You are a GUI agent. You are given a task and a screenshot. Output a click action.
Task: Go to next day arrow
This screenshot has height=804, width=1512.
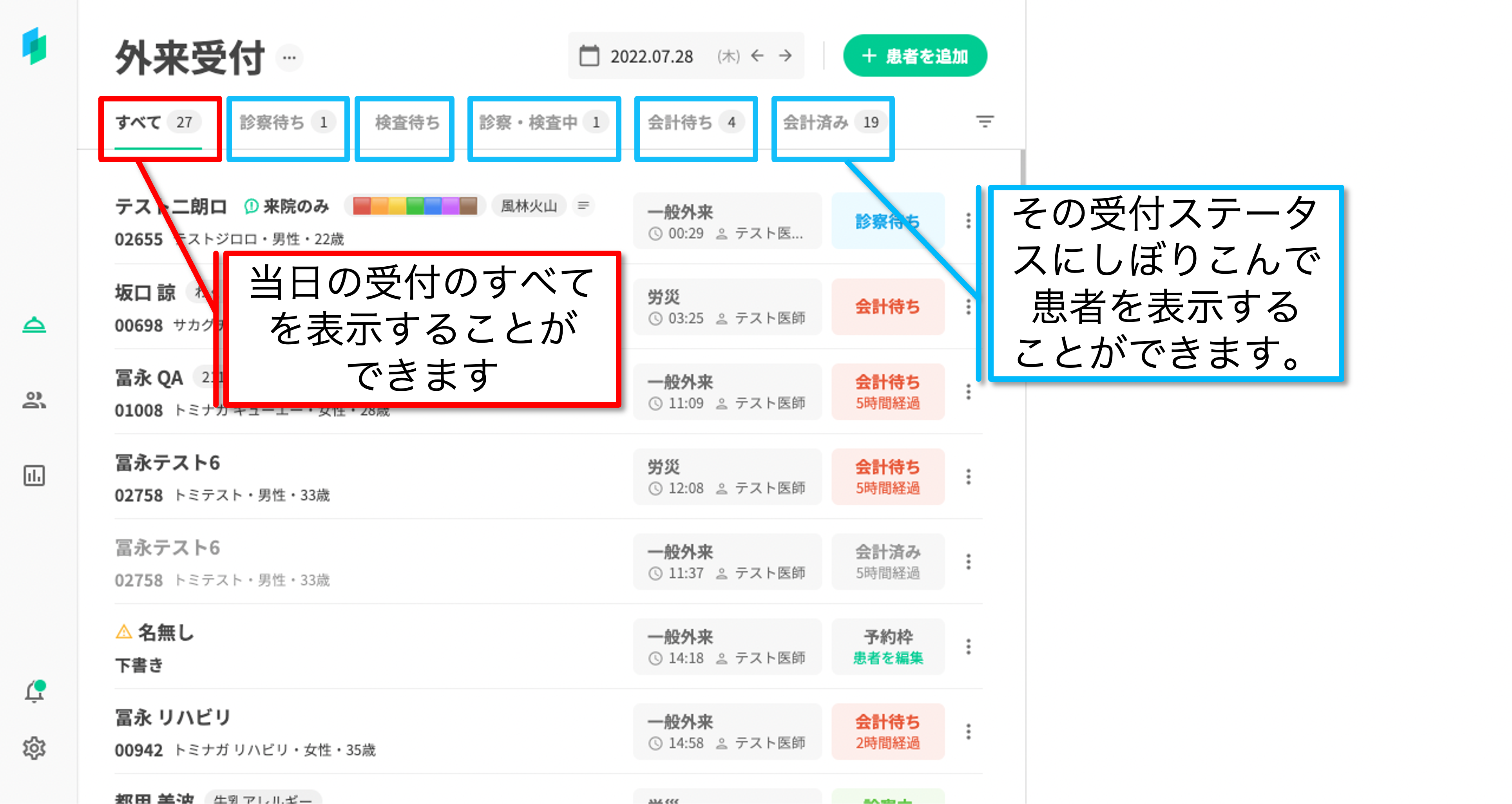(785, 56)
